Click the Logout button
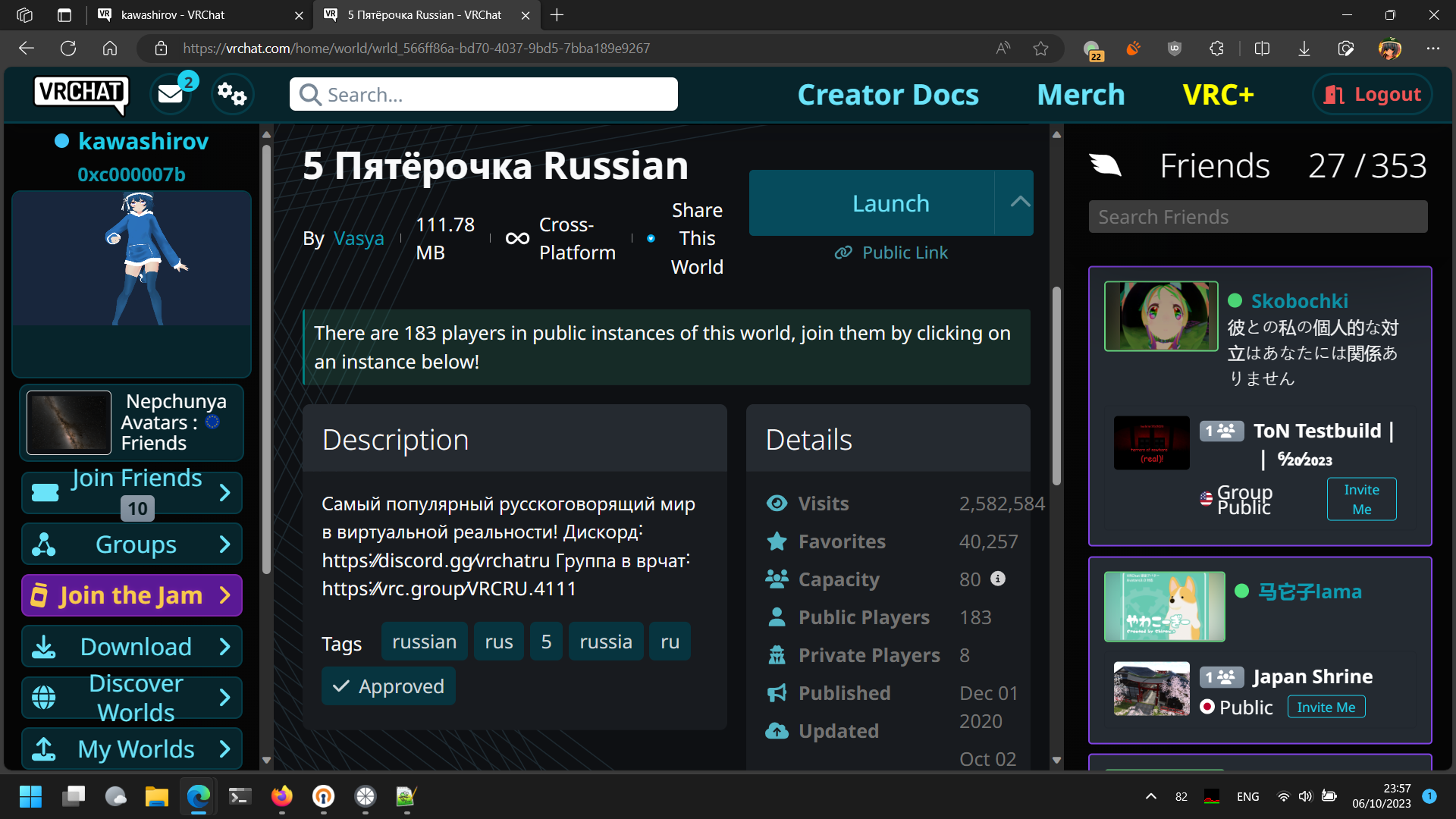The image size is (1456, 819). pyautogui.click(x=1372, y=94)
